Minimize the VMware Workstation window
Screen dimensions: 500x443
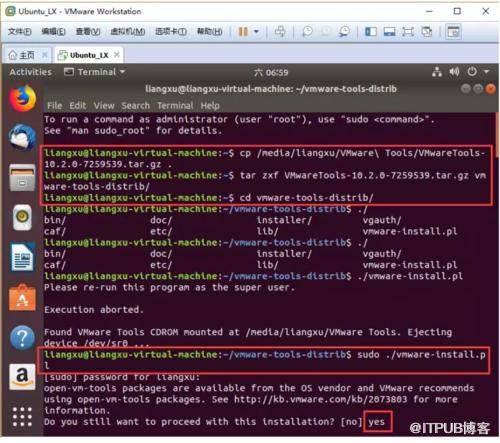(x=429, y=11)
